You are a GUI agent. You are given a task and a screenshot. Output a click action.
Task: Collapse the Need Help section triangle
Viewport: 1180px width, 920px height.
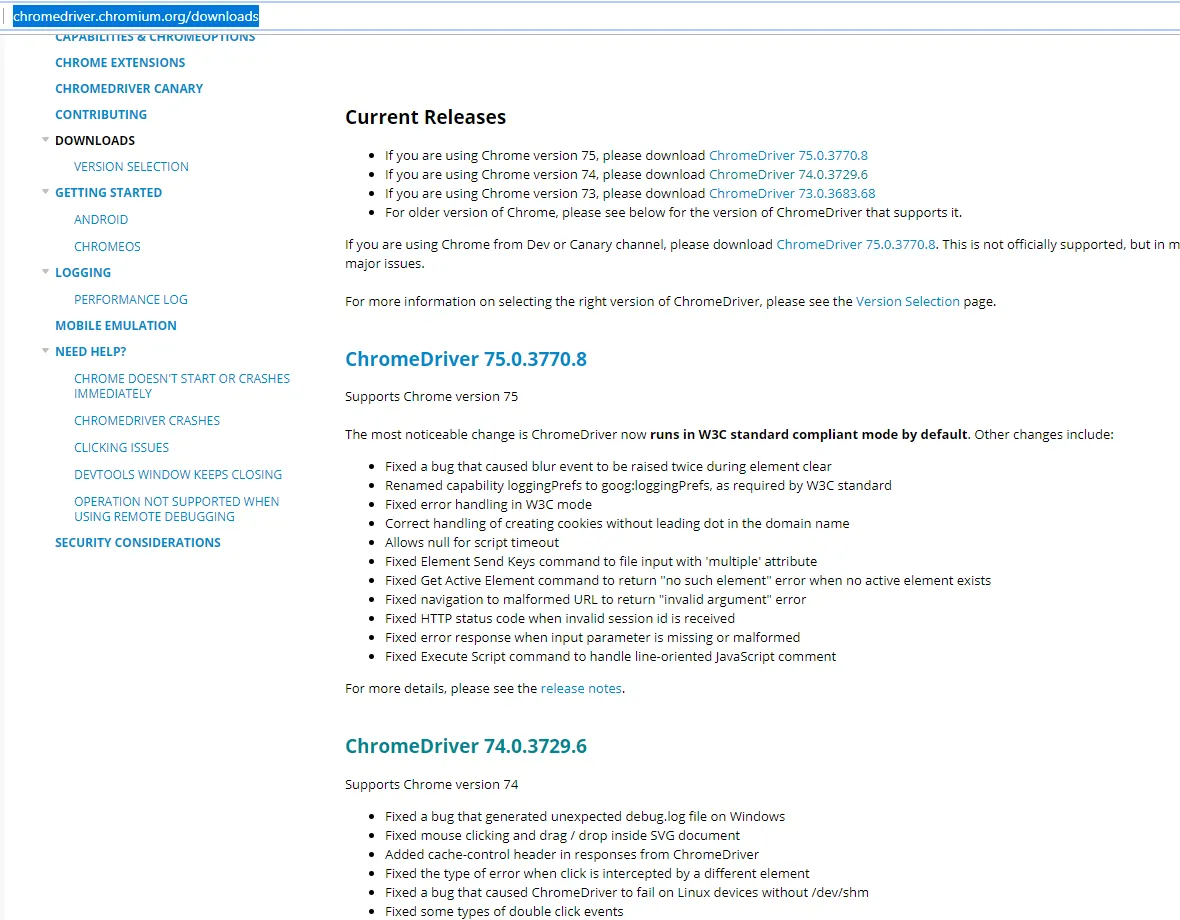(45, 351)
